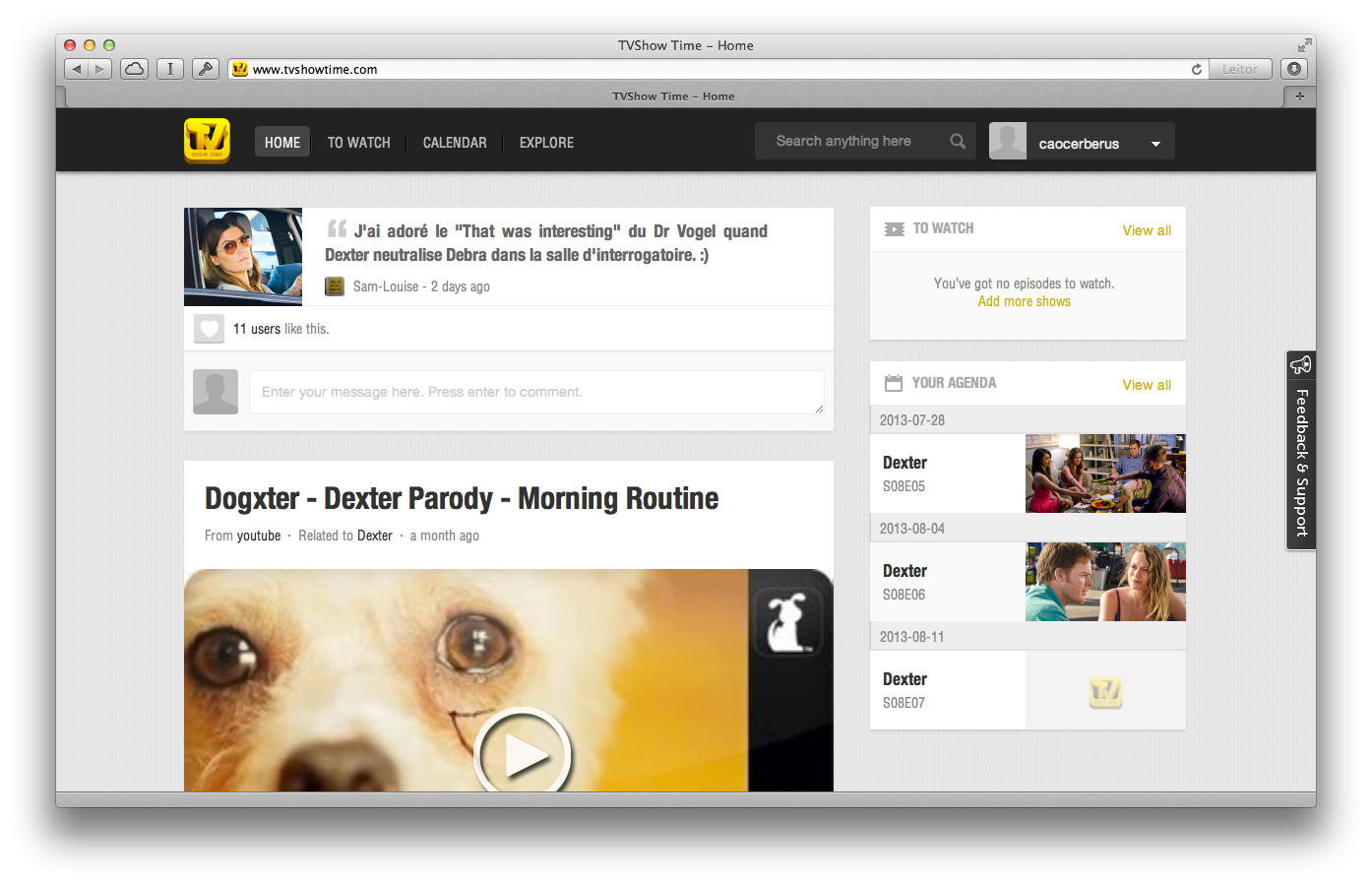Click View all next to YOUR AGENDA

pos(1146,384)
